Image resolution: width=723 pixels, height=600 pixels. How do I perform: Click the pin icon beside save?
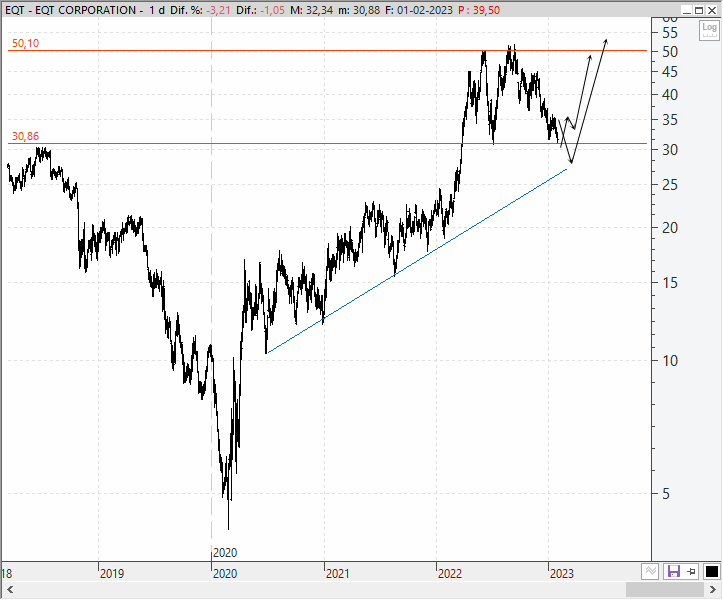pyautogui.click(x=691, y=572)
